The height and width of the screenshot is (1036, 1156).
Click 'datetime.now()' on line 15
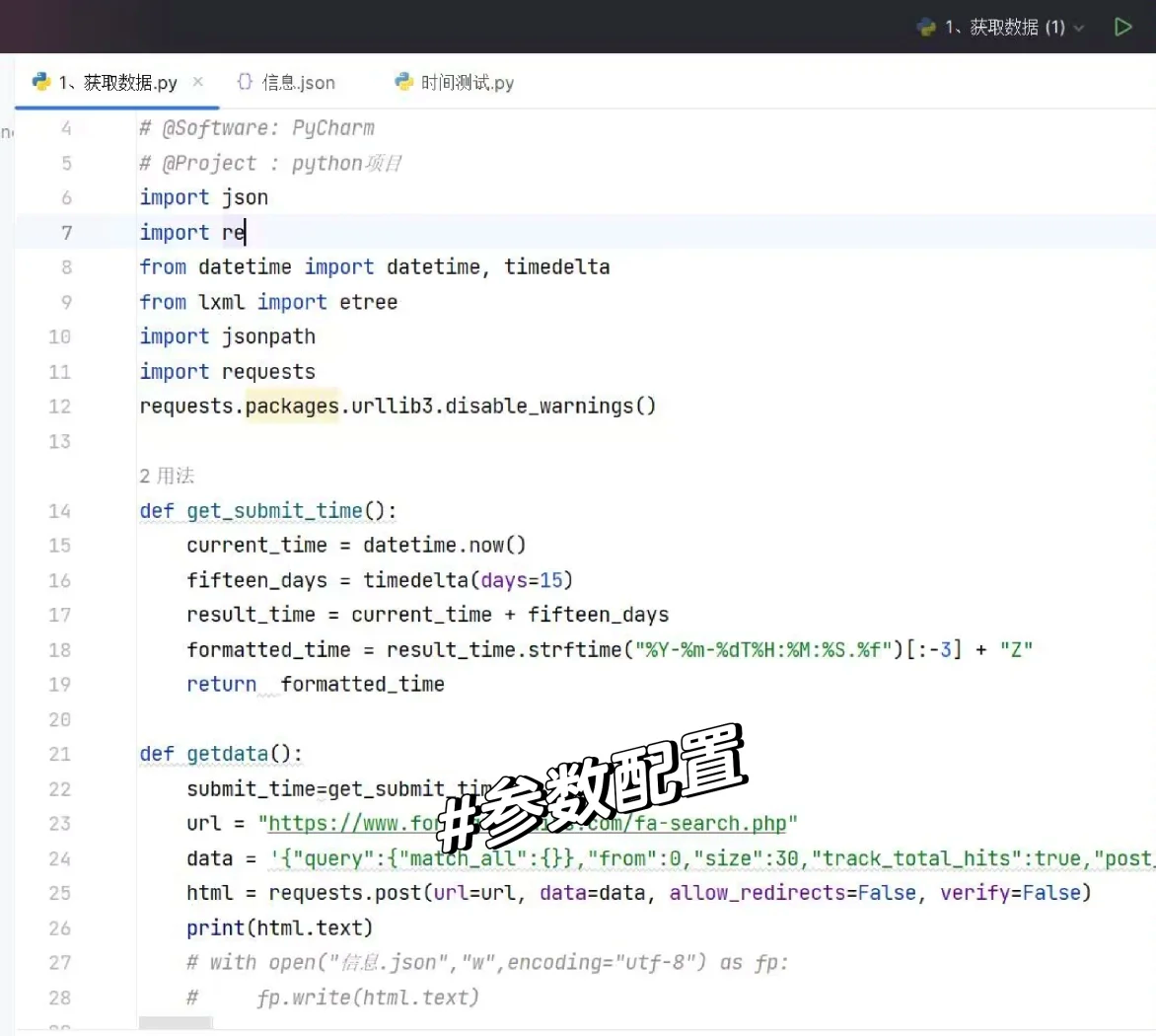[x=445, y=545]
